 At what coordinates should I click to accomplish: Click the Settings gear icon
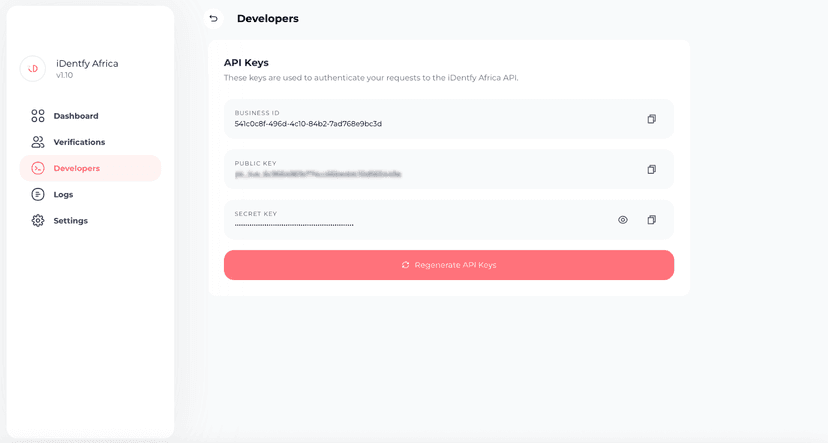(38, 220)
